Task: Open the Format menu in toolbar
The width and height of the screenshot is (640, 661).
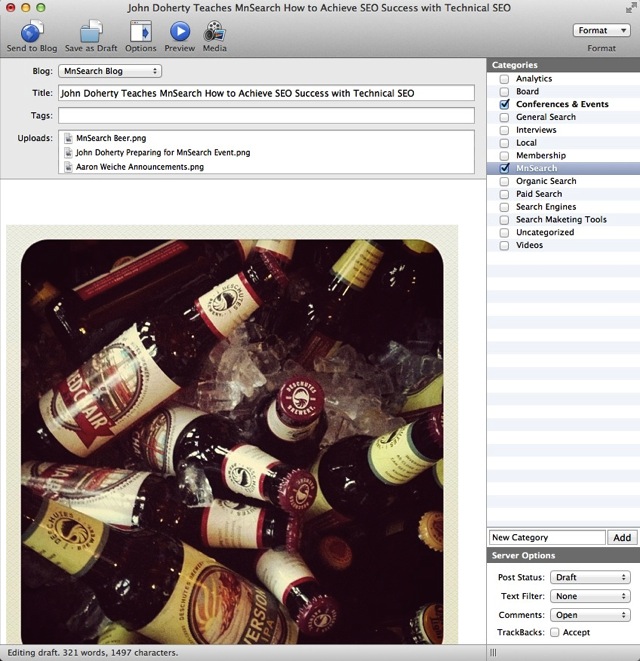Action: coord(602,30)
